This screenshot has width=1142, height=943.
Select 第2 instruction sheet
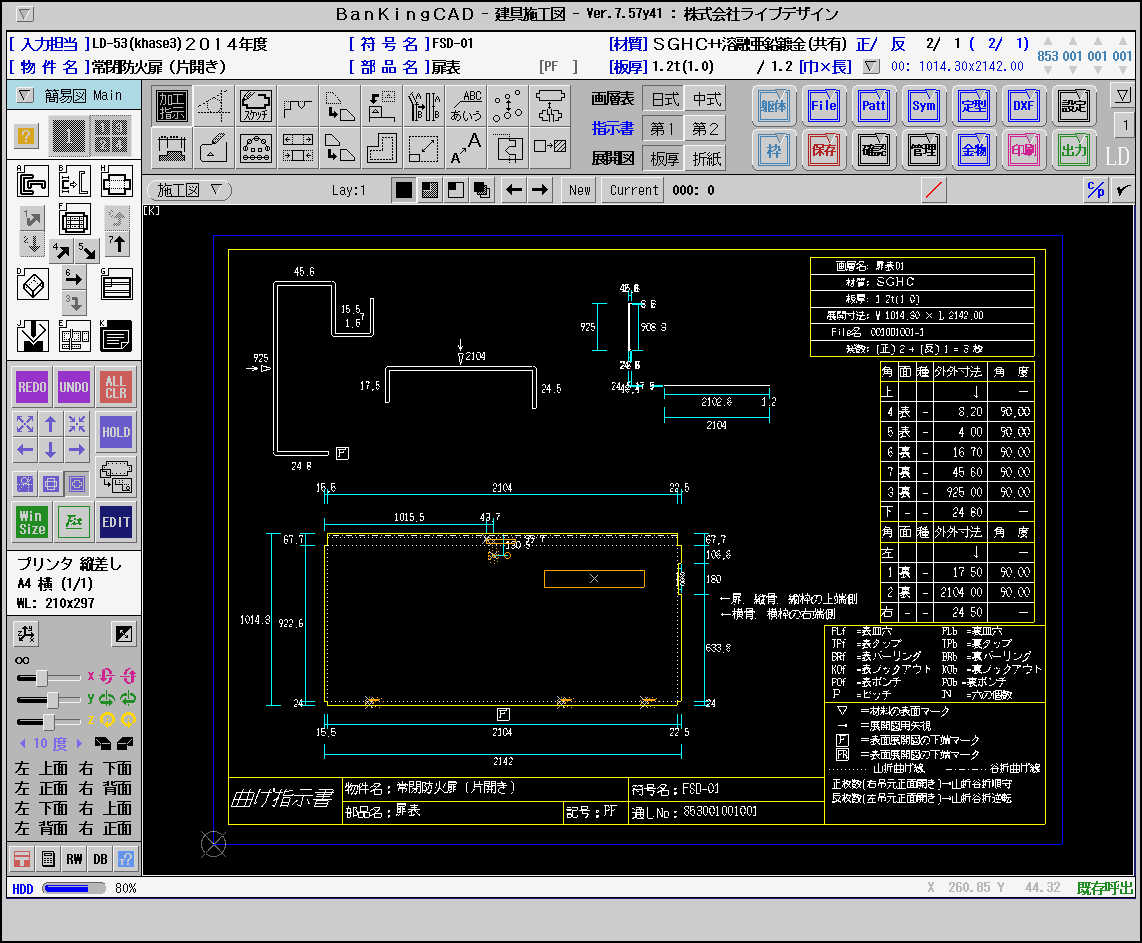pyautogui.click(x=706, y=129)
